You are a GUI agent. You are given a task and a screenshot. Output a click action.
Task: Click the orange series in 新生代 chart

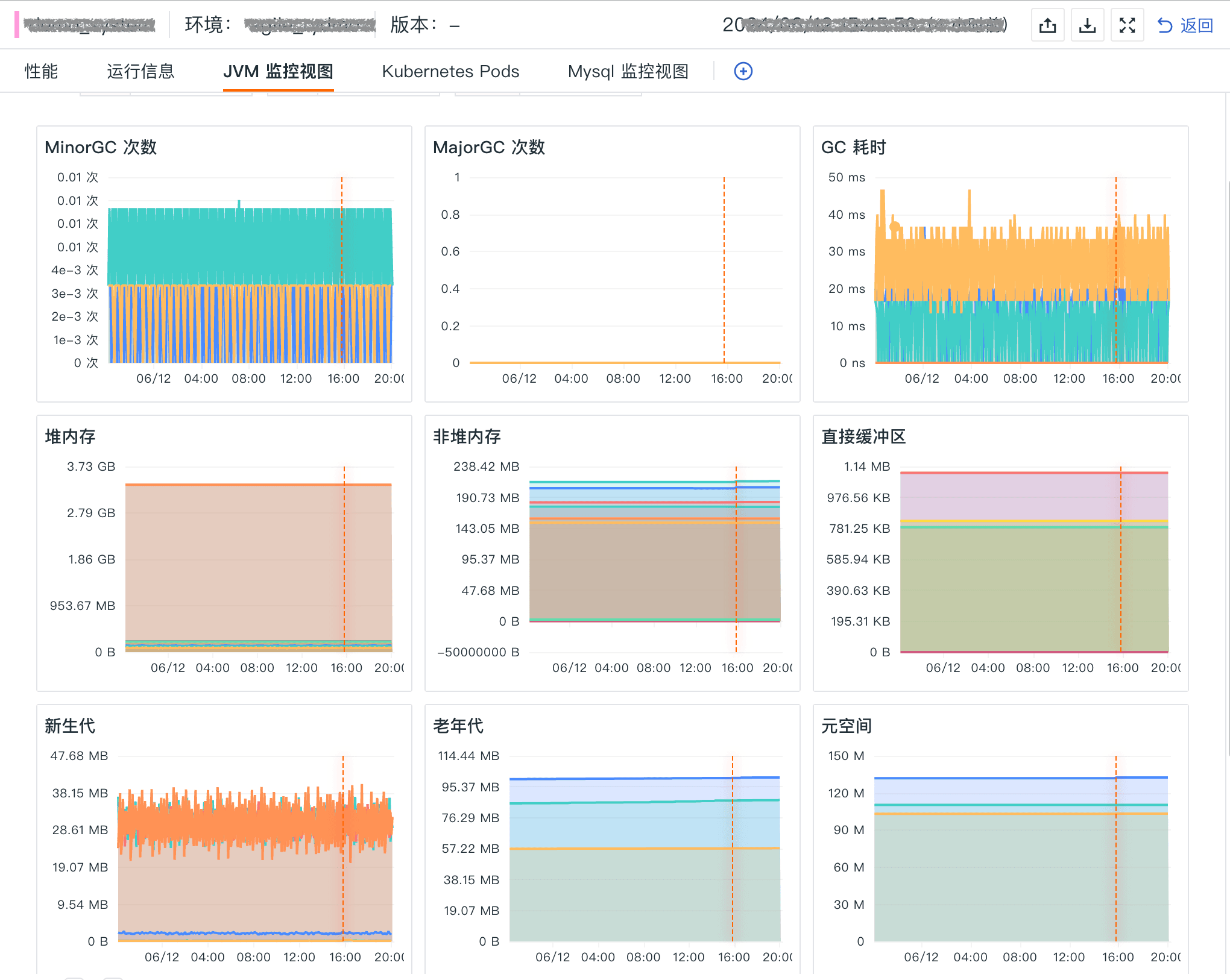(253, 823)
